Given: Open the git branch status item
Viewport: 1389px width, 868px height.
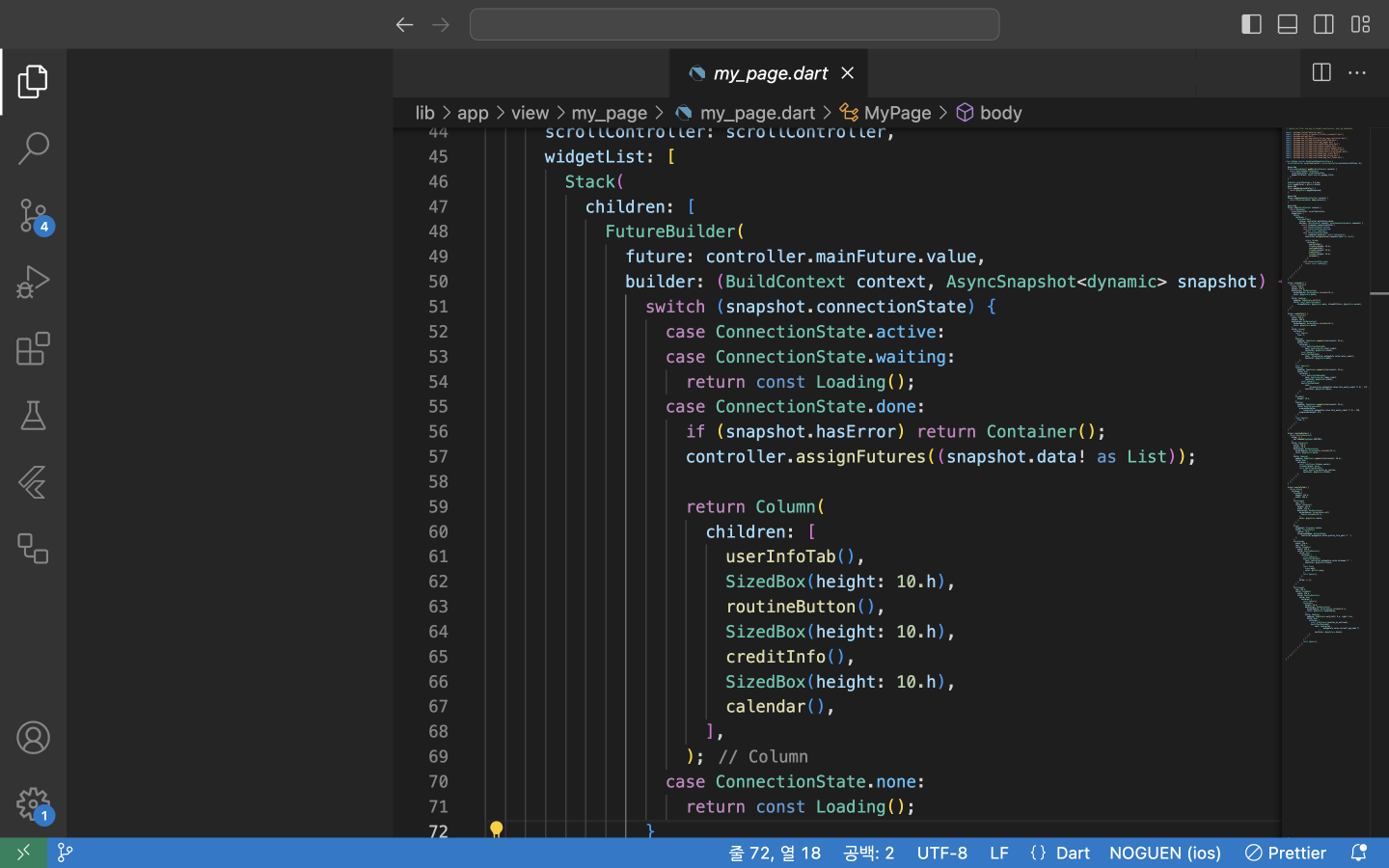Looking at the screenshot, I should [65, 853].
